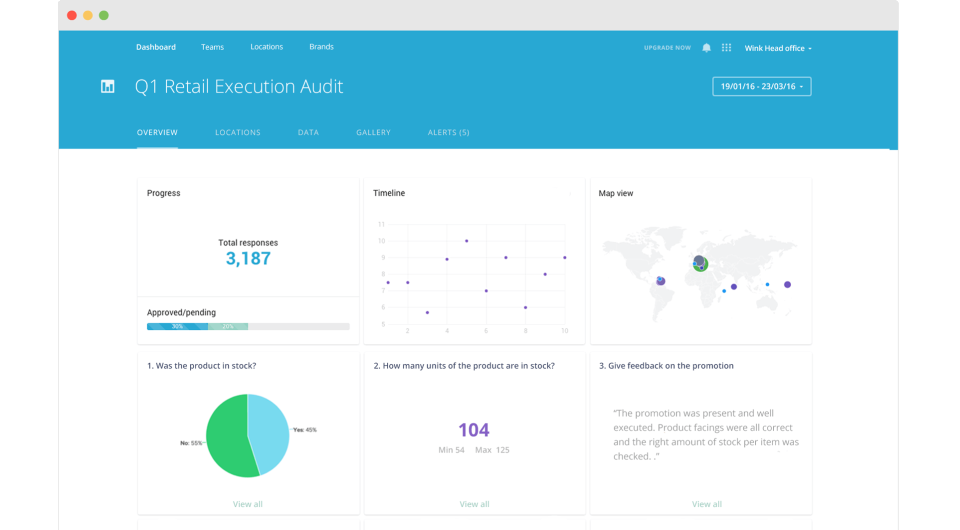Click the large green-ringed map marker over Europe
The image size is (960, 530).
[x=700, y=263]
